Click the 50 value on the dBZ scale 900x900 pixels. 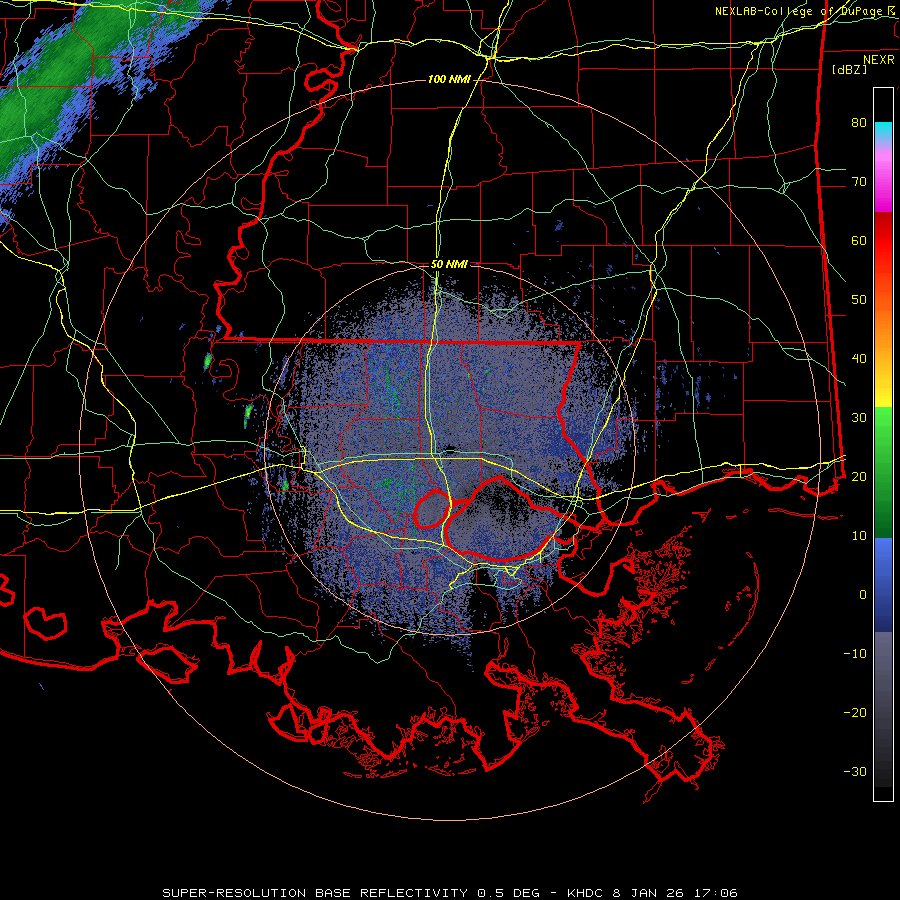[859, 300]
